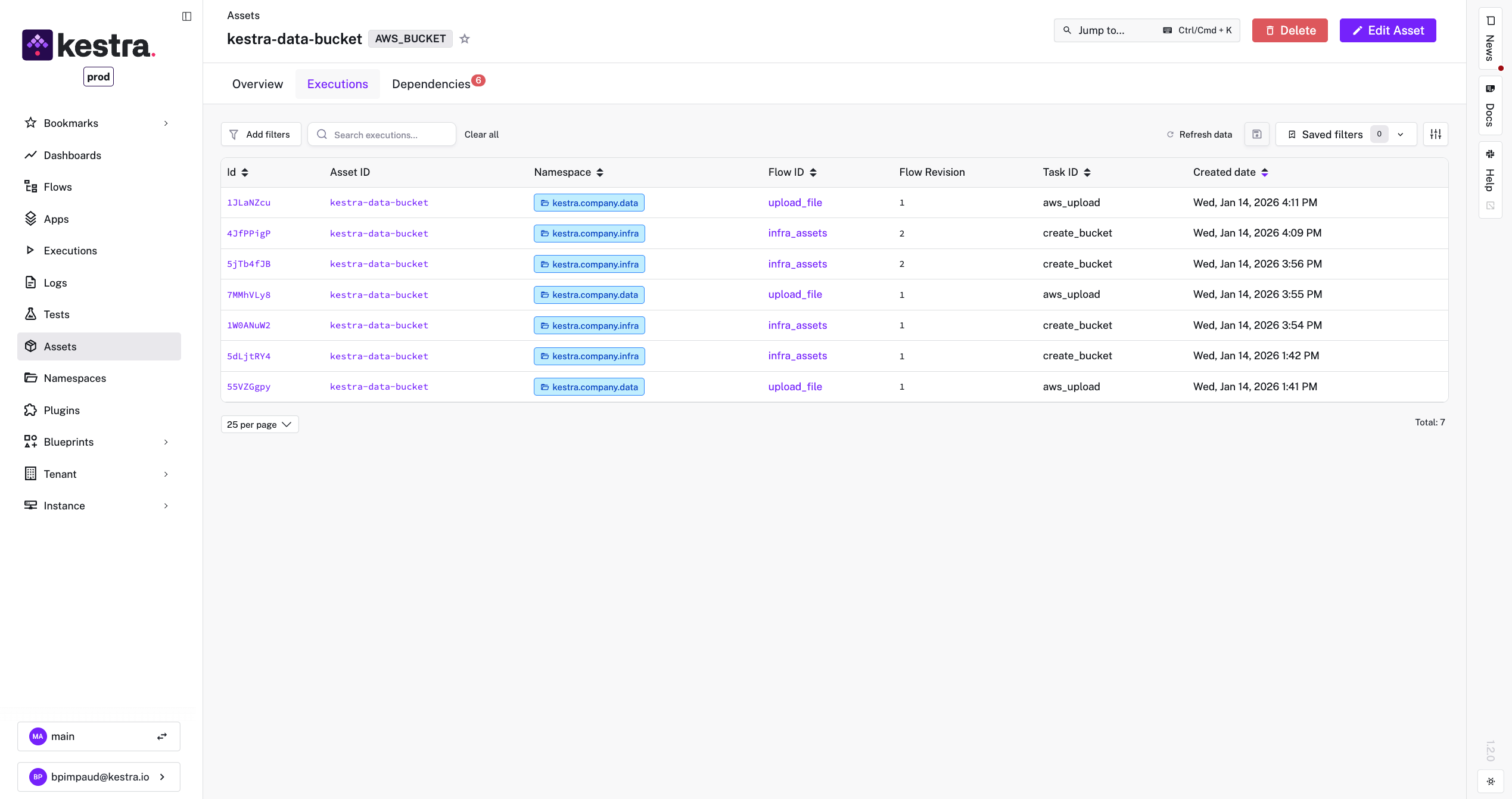Image resolution: width=1512 pixels, height=799 pixels.
Task: Bookmark kestra-data-bucket with the star icon
Action: pos(465,39)
